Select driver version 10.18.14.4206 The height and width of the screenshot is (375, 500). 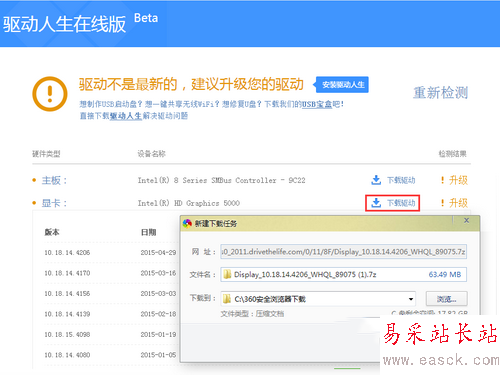point(67,253)
